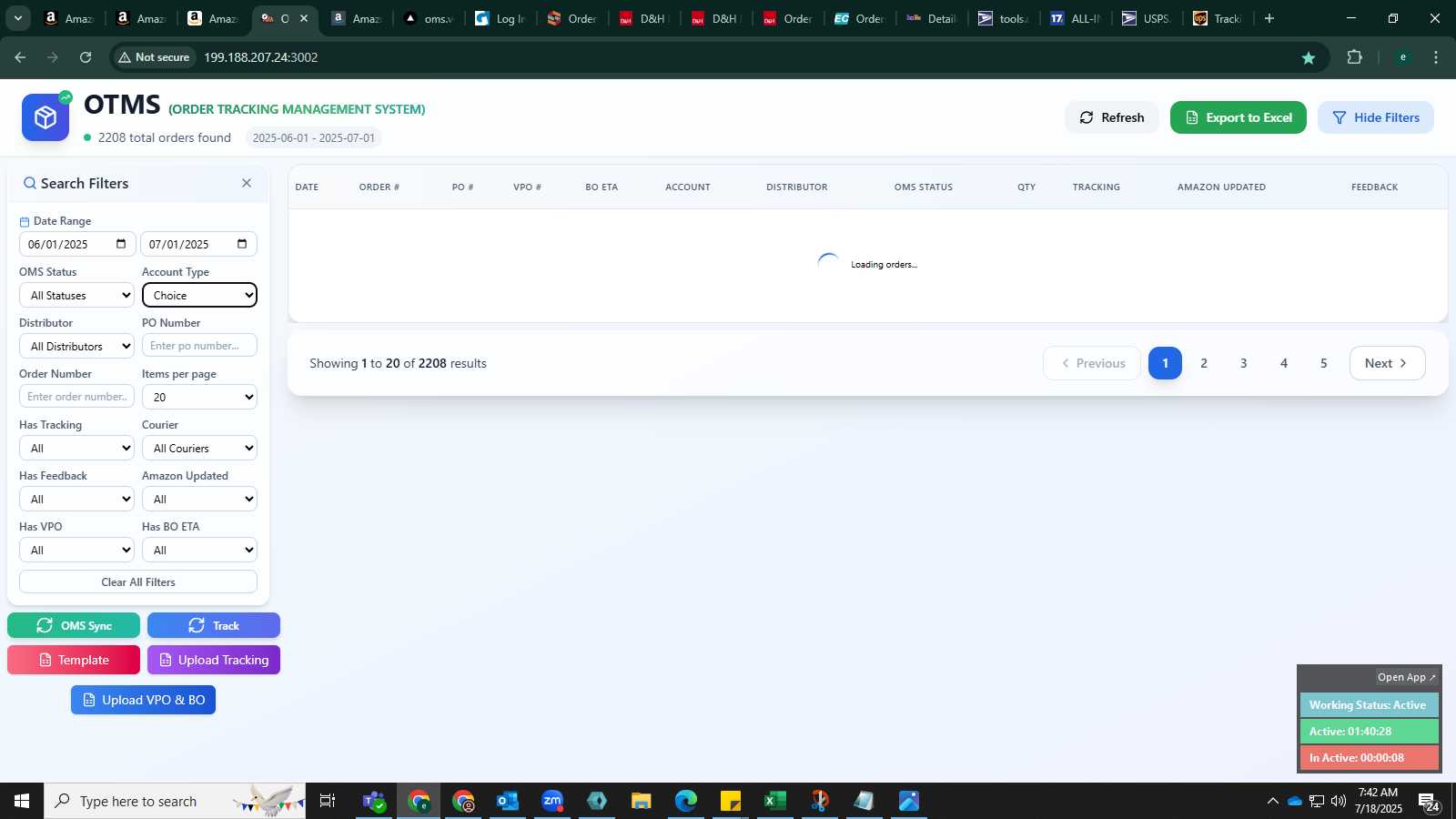The image size is (1456, 819).
Task: Open the Has BO ETA dropdown
Action: (199, 550)
